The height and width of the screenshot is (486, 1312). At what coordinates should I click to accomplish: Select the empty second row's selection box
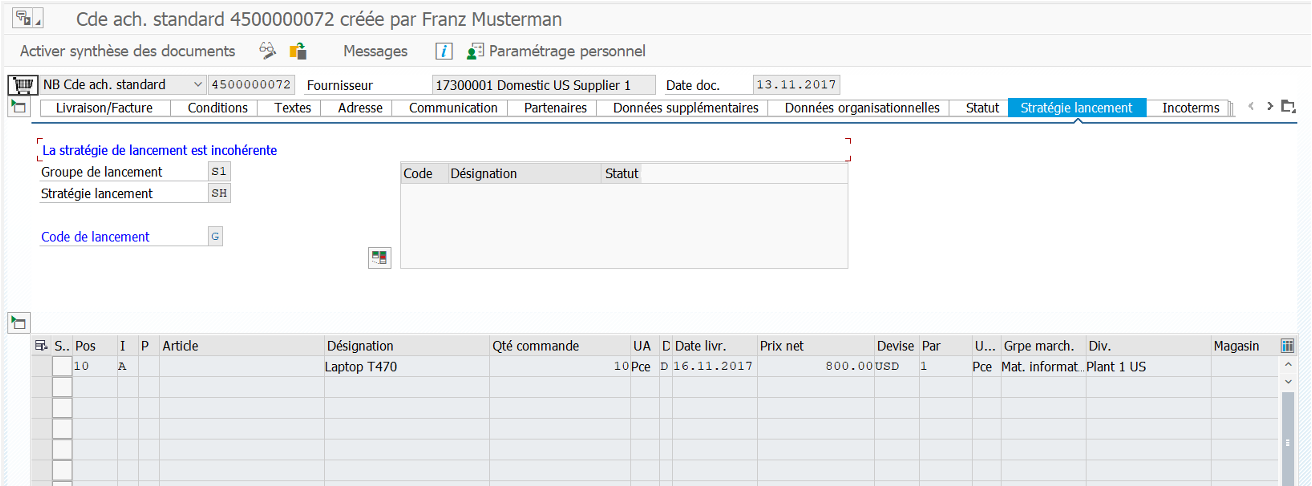click(x=62, y=387)
